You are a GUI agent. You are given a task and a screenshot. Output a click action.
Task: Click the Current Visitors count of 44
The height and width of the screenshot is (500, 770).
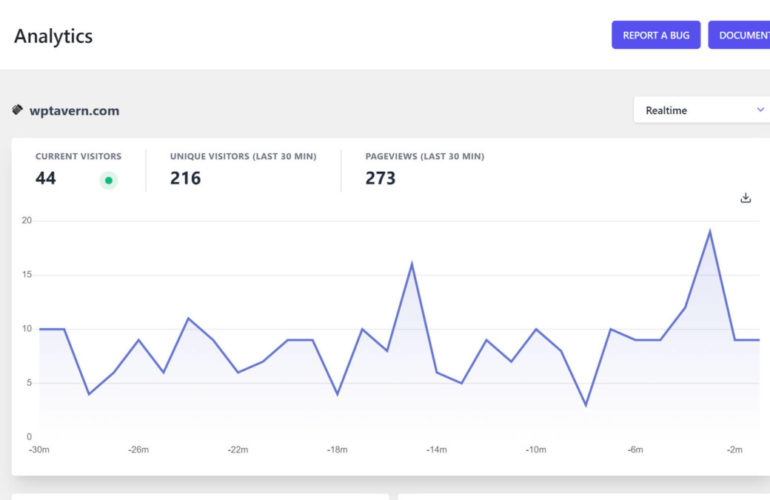point(46,178)
